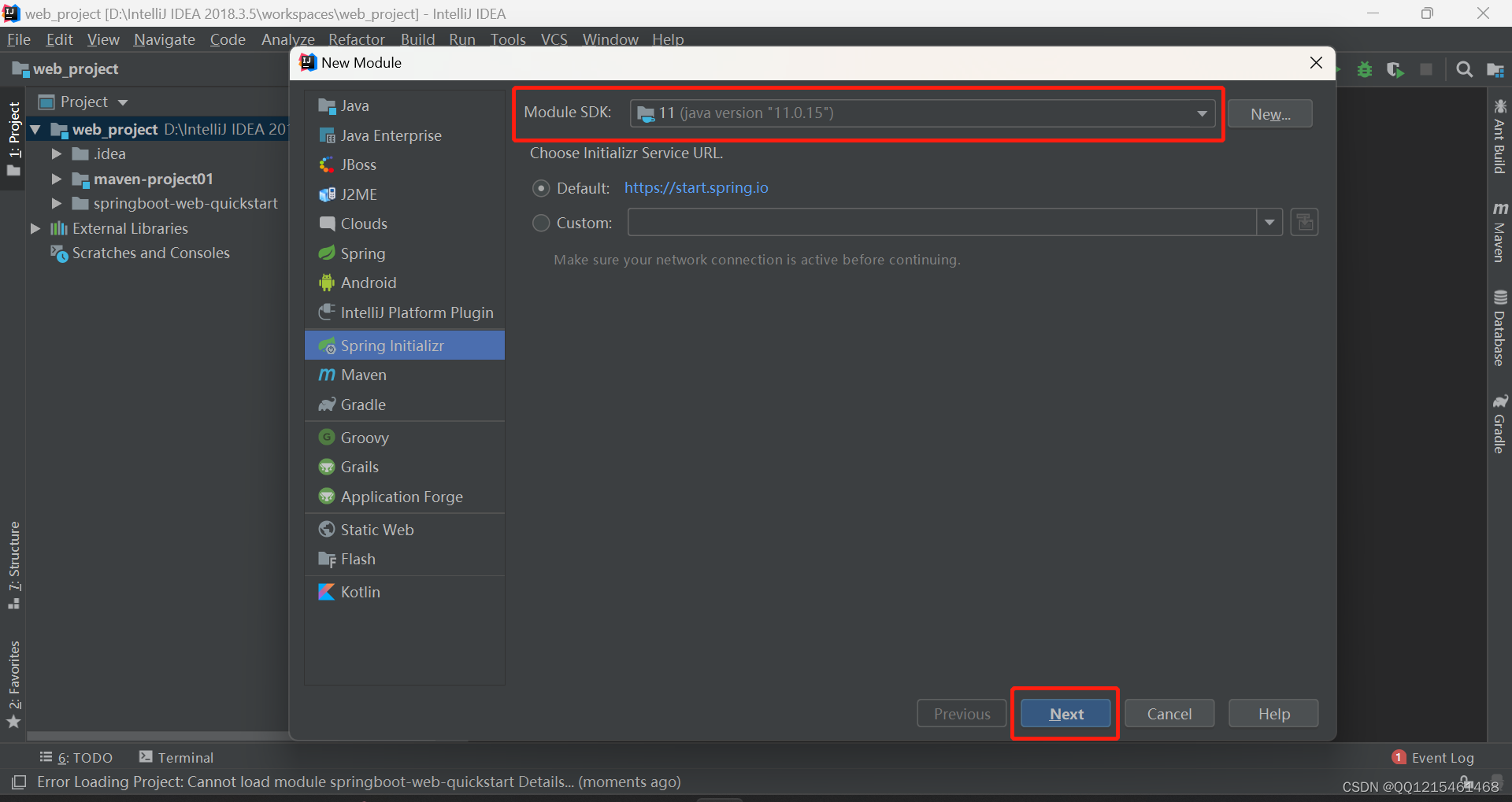This screenshot has height=802, width=1512.
Task: Select the Default service URL radio
Action: (x=541, y=188)
